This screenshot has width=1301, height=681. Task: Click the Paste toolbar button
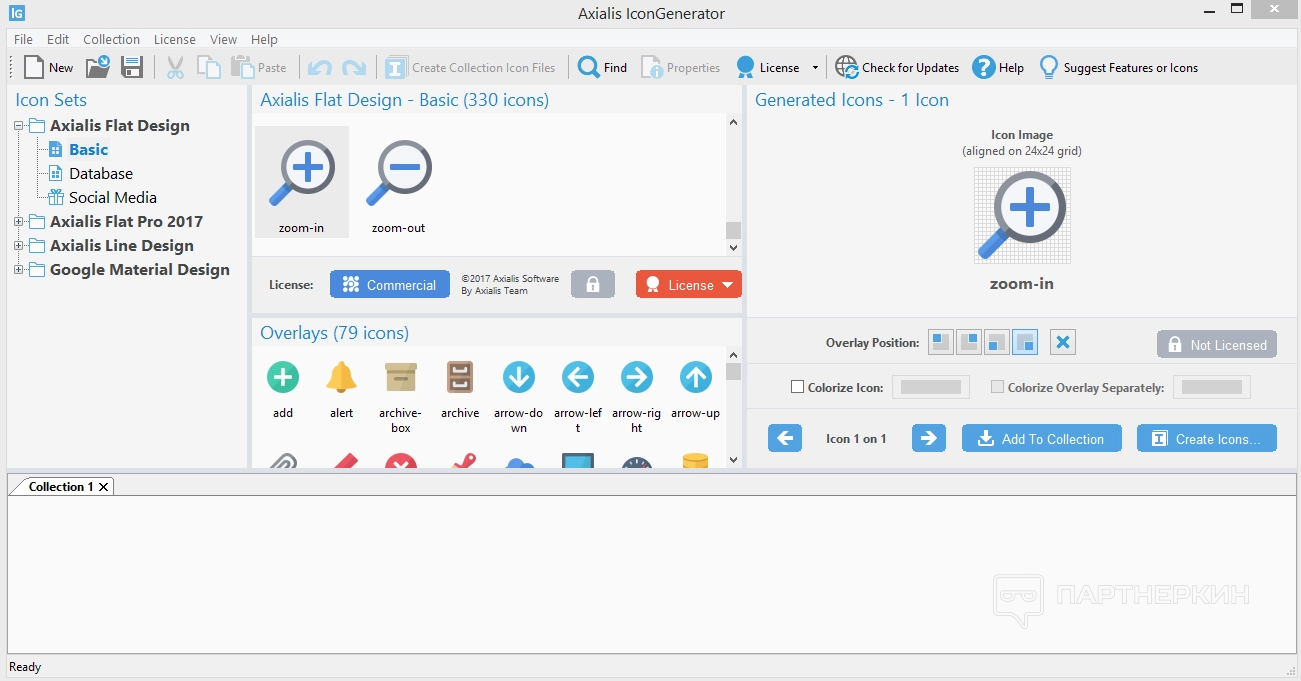(x=259, y=67)
